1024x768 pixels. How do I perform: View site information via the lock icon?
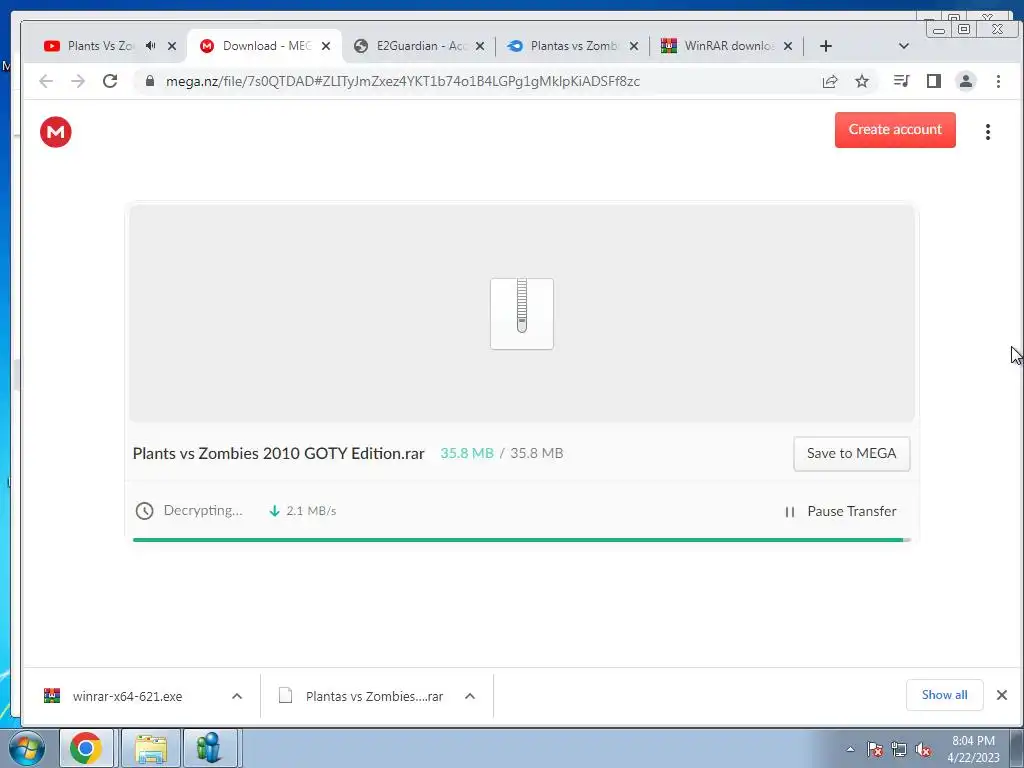click(x=150, y=81)
